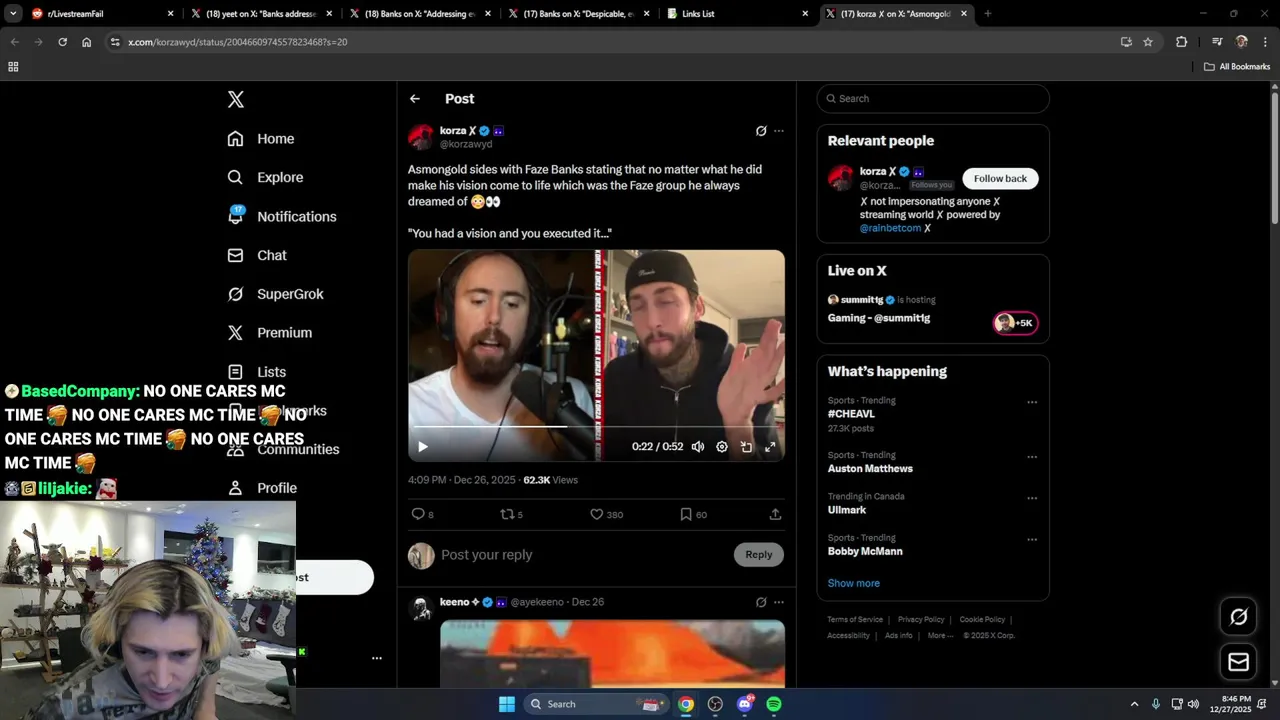The height and width of the screenshot is (720, 1280).
Task: Open Privacy Policy link
Action: coord(921,620)
